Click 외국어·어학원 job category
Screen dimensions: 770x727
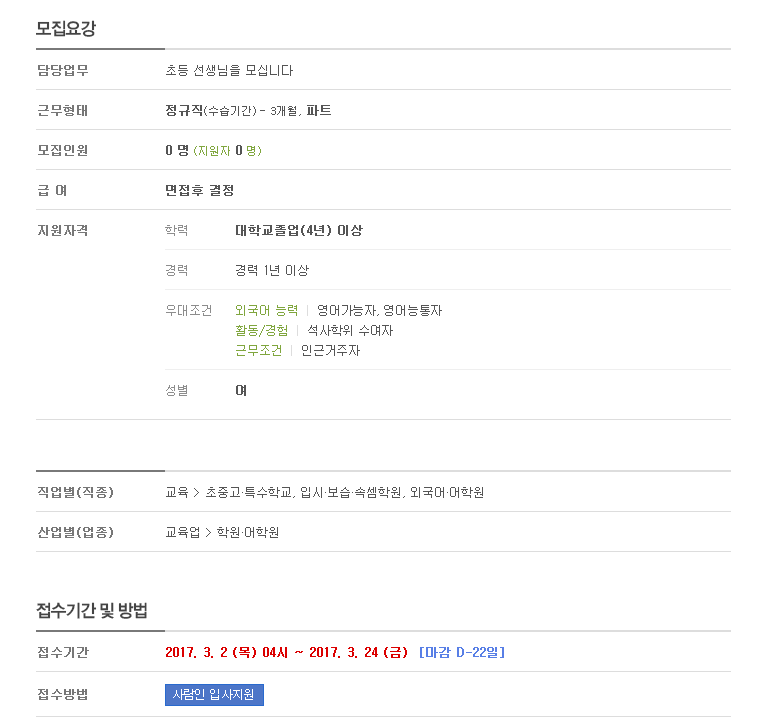pos(447,492)
